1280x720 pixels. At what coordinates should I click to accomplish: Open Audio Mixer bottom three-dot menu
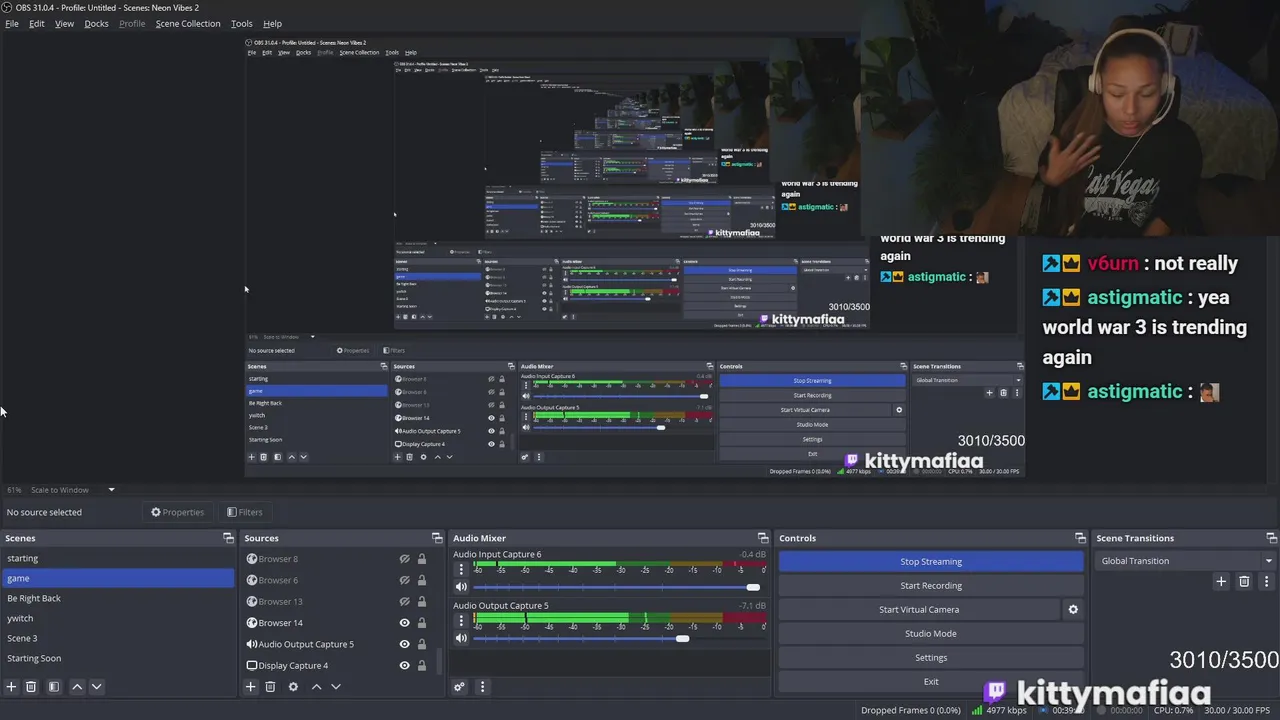482,687
